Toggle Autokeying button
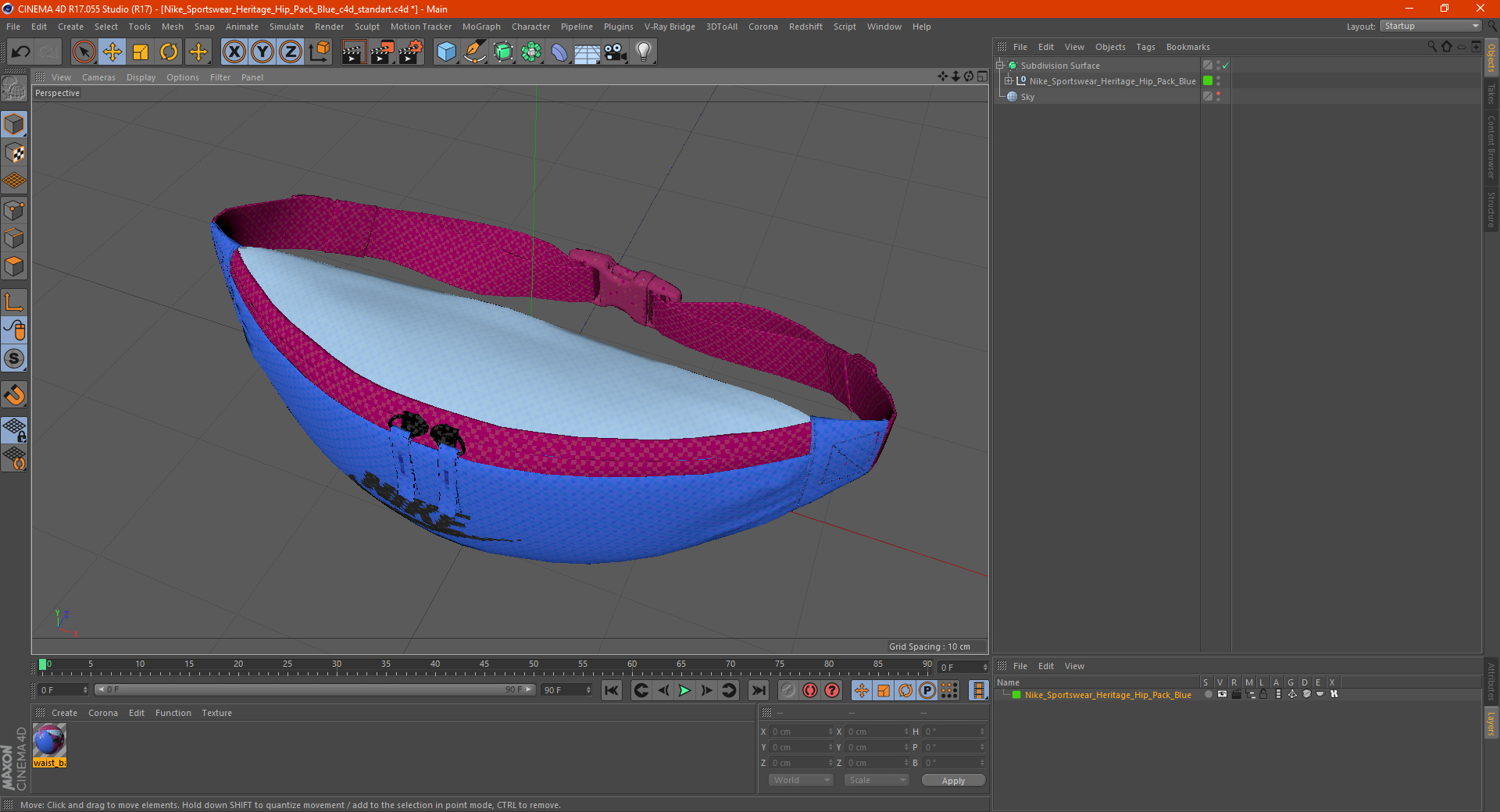The image size is (1500, 812). (810, 690)
